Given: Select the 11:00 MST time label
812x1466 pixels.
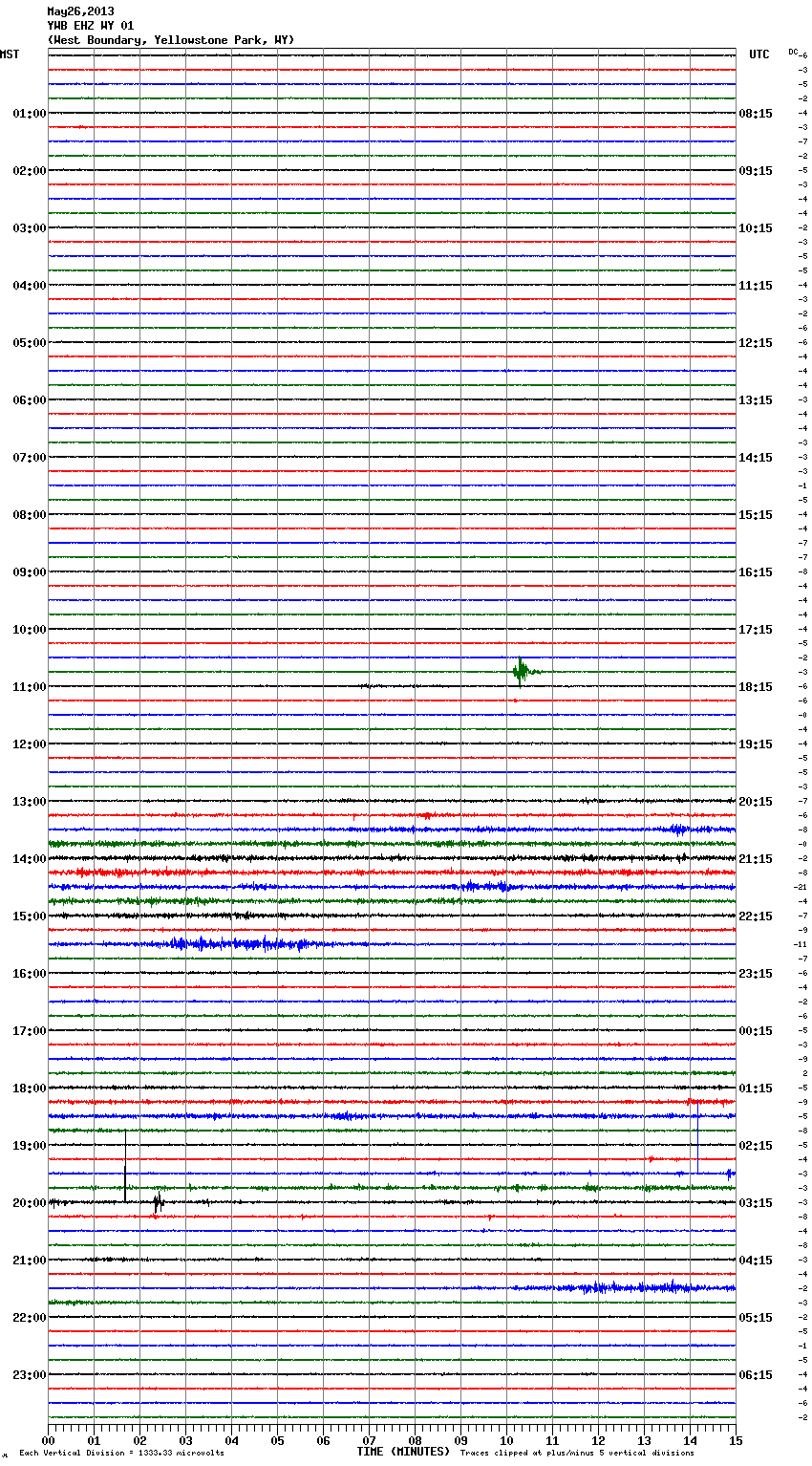Looking at the screenshot, I should (30, 686).
